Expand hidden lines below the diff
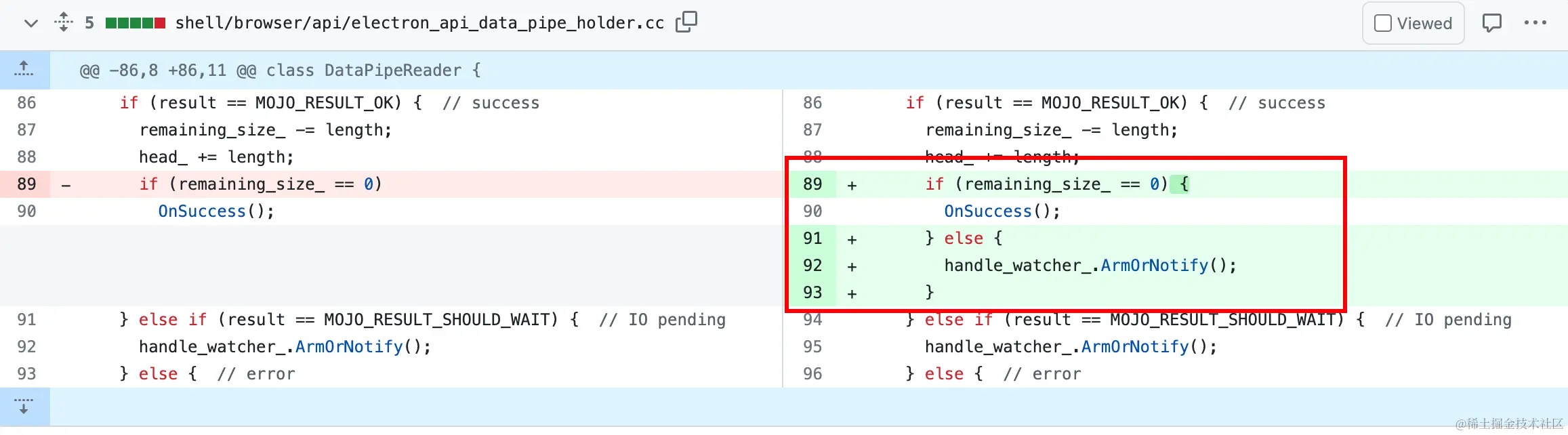The image size is (1568, 435). [24, 406]
